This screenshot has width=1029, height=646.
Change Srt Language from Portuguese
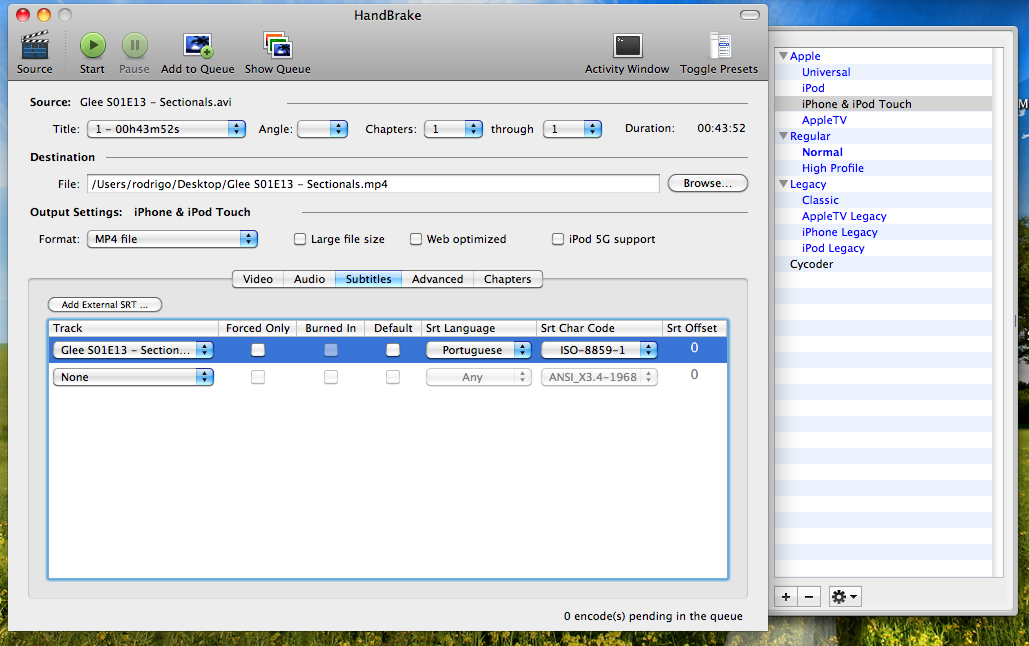tap(478, 350)
